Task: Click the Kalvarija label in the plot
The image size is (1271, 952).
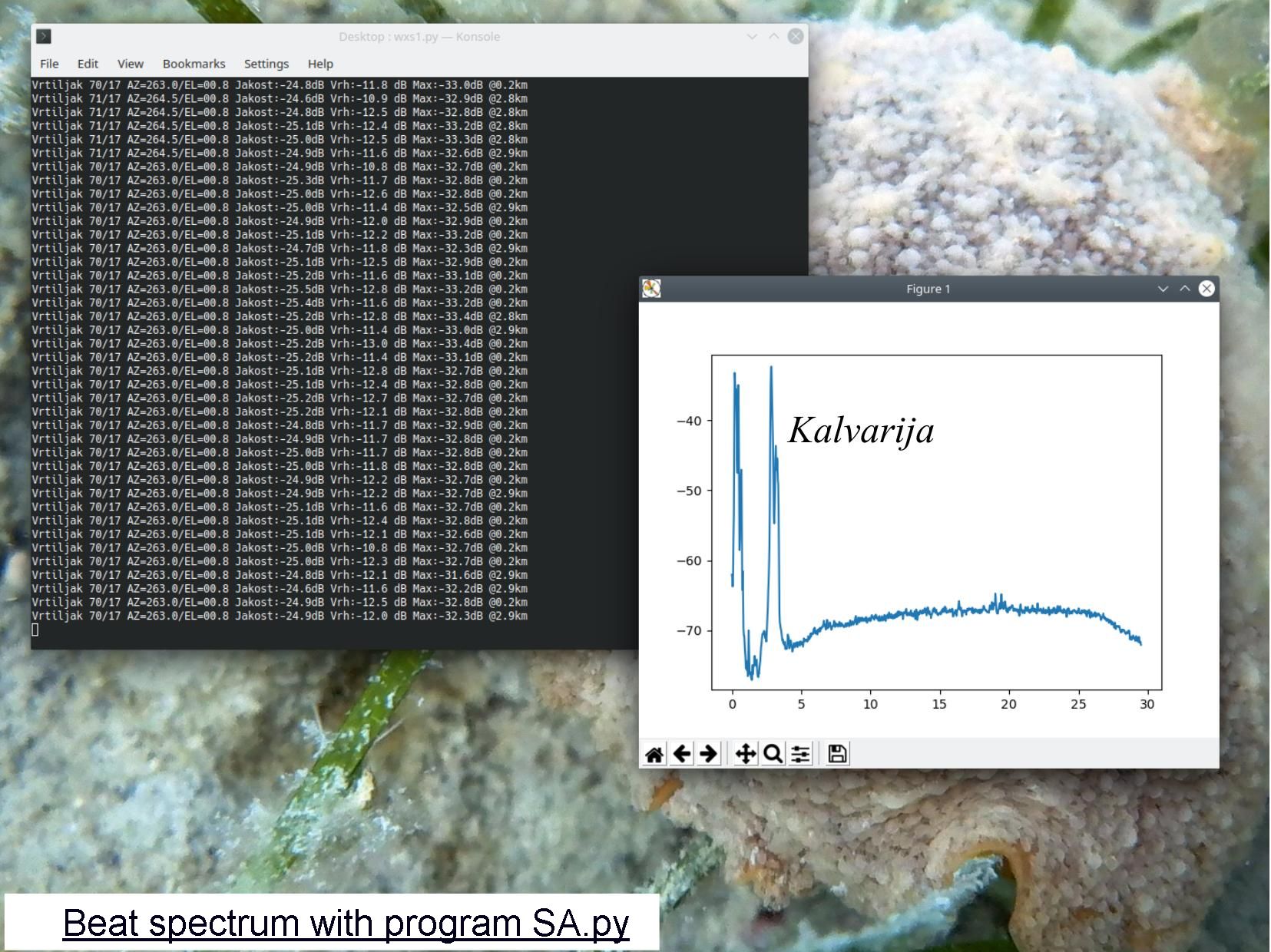Action: pos(861,430)
